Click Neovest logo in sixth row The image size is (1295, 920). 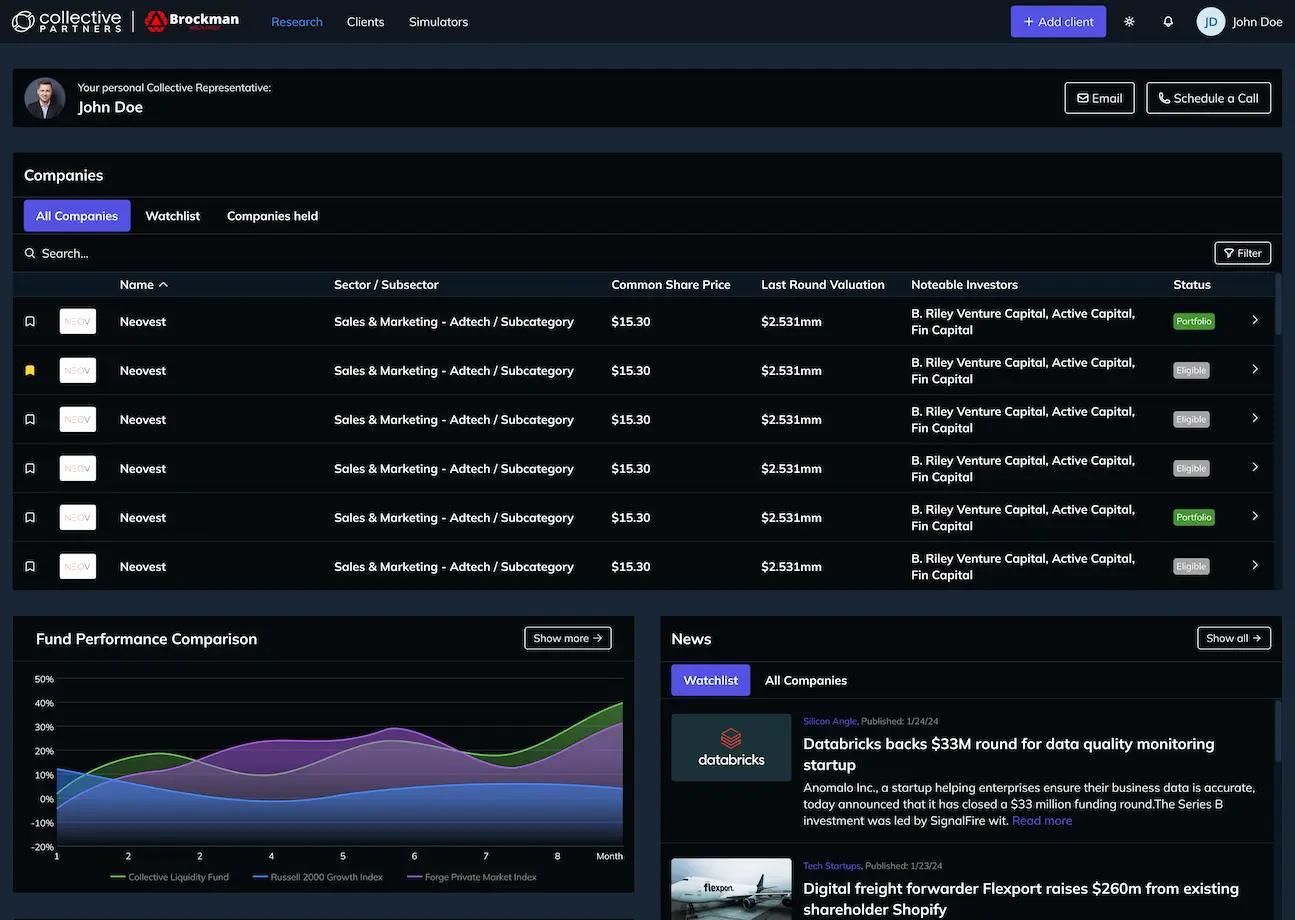(78, 566)
